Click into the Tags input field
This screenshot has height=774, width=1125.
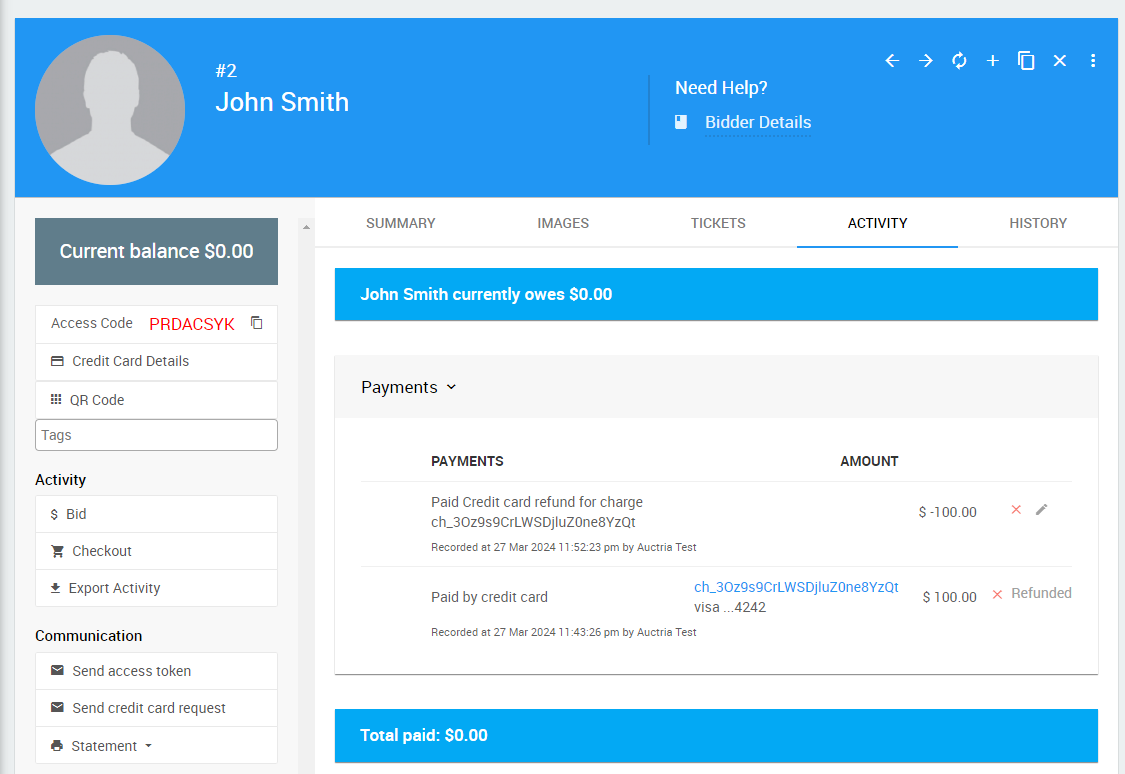click(x=156, y=435)
